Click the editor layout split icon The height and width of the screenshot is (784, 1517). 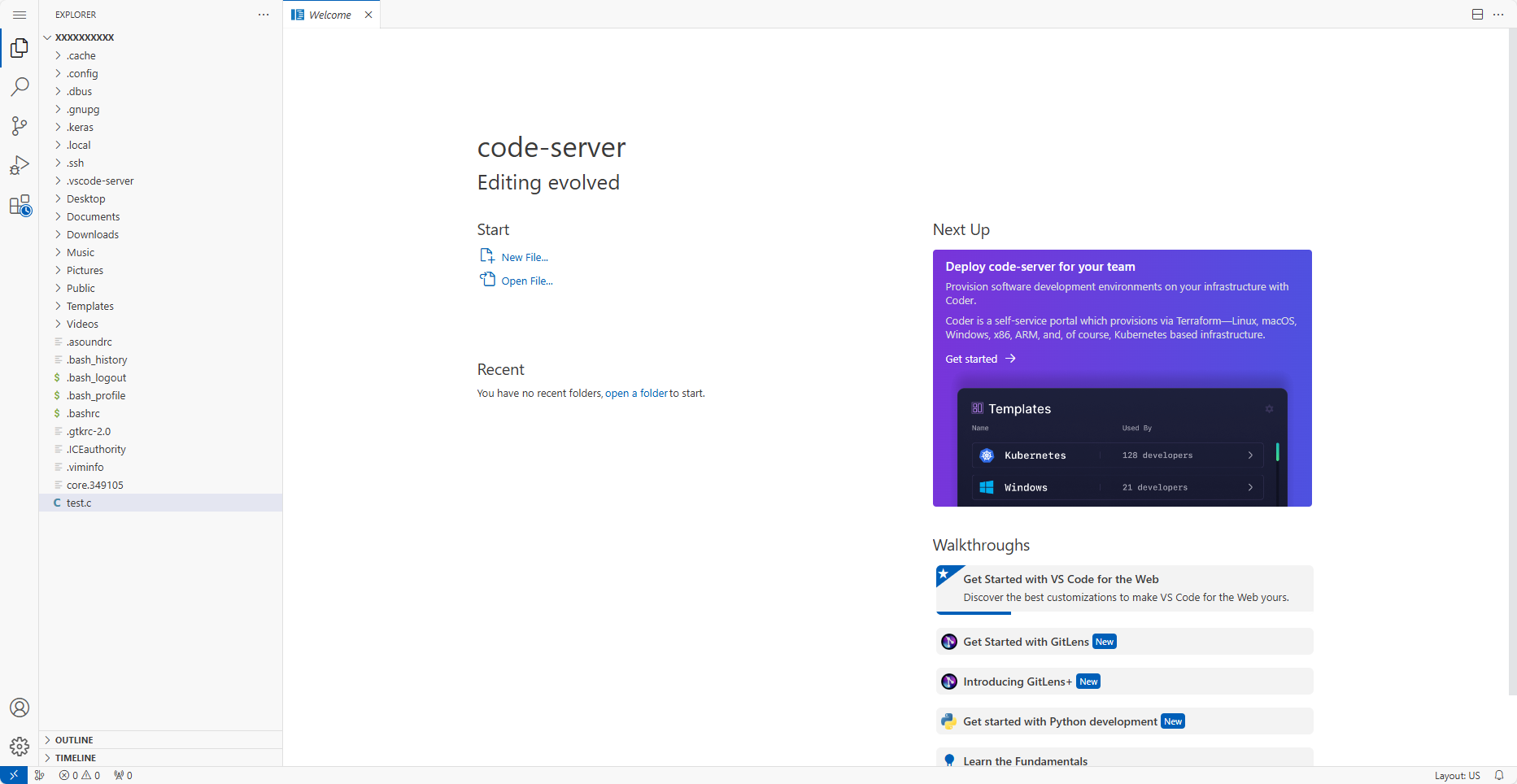click(x=1477, y=15)
